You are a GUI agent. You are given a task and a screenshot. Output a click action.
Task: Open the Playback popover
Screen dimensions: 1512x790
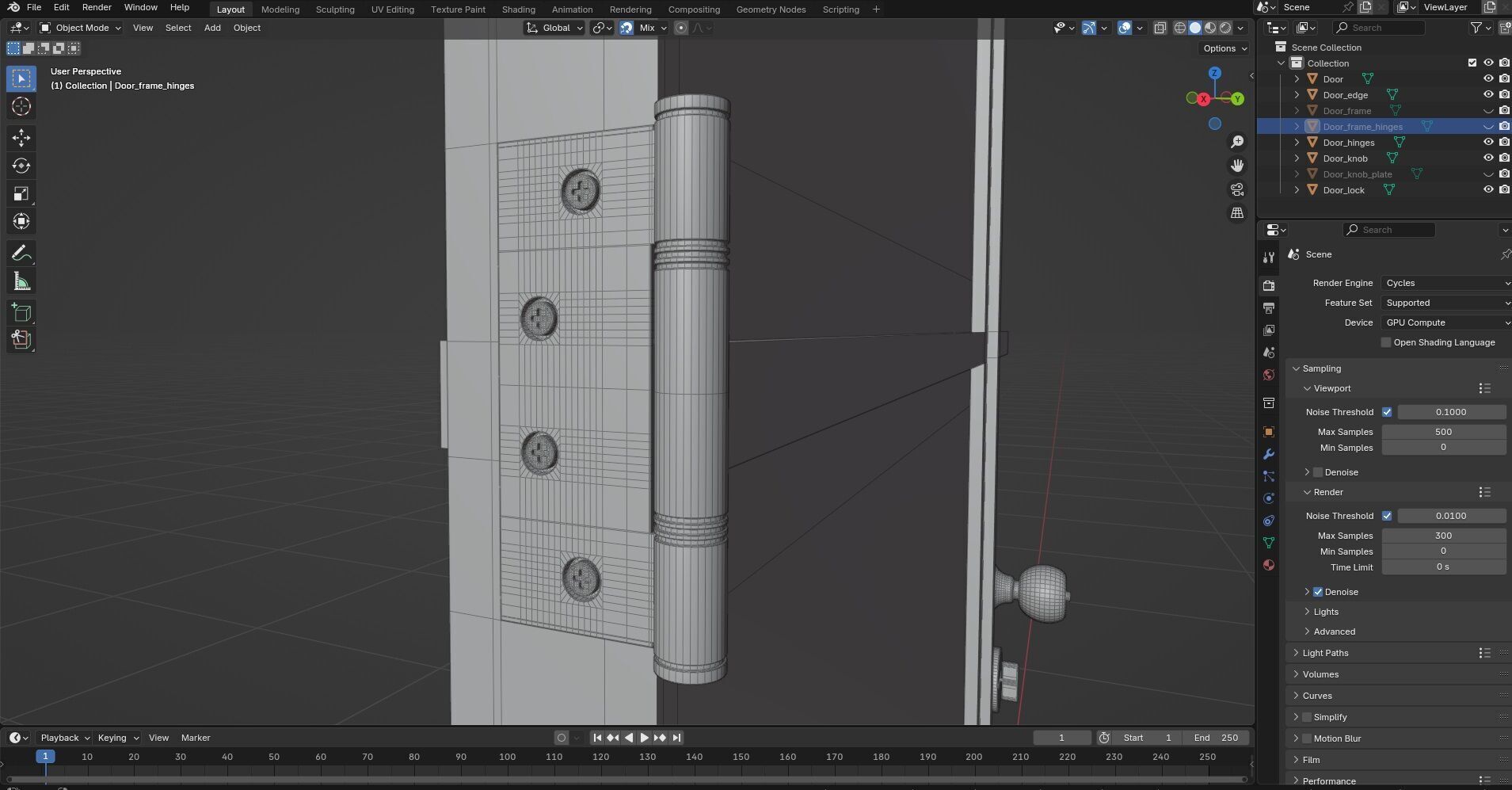tap(65, 738)
